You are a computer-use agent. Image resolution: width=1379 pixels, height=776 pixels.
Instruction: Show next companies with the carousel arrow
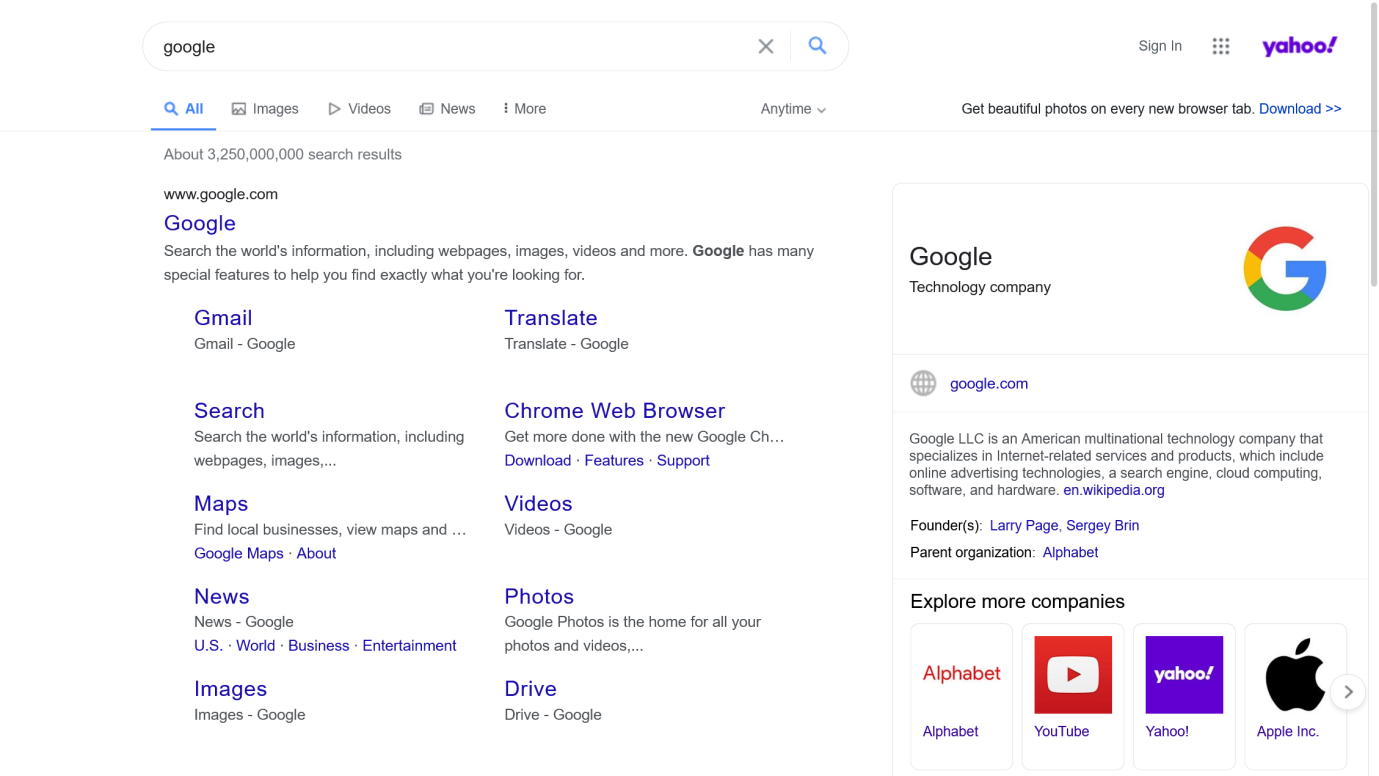(1348, 691)
